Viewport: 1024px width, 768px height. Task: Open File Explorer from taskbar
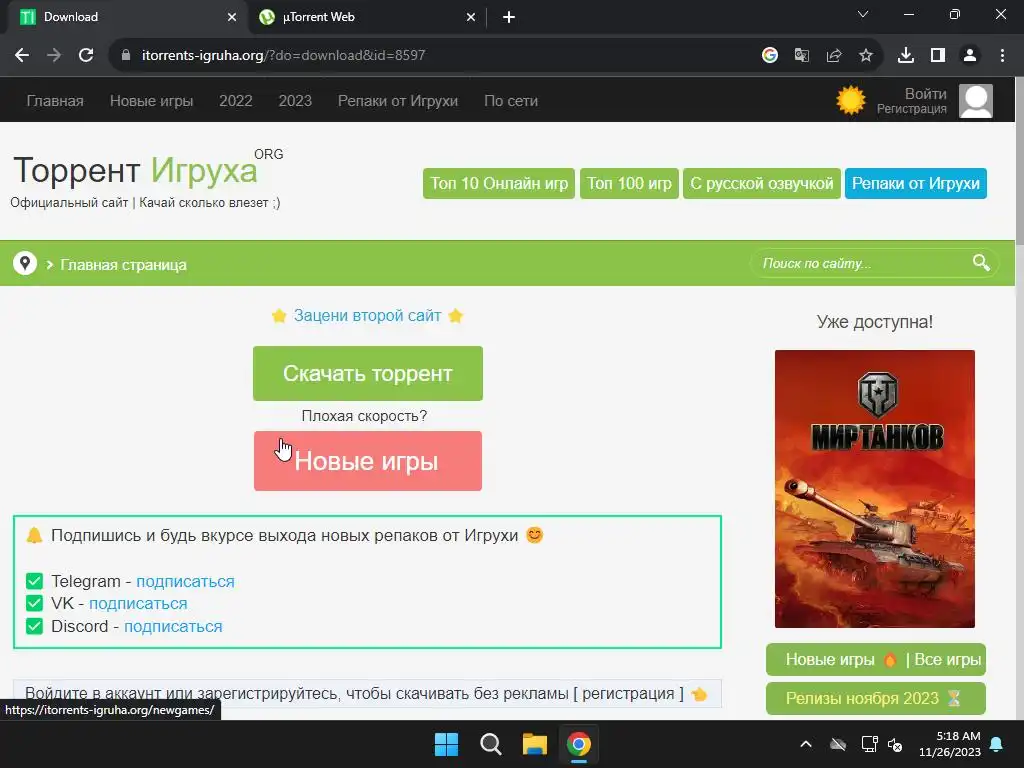point(534,744)
